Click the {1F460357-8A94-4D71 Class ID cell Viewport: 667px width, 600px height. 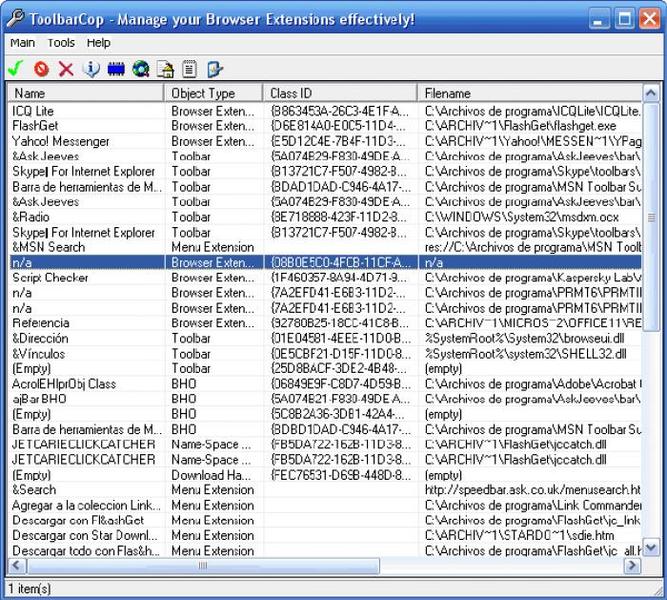click(338, 278)
